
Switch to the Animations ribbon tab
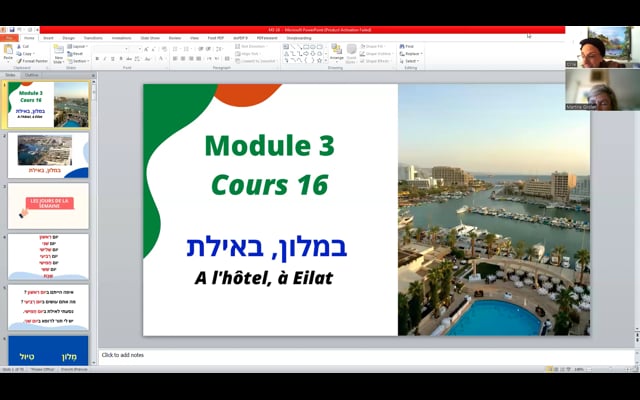(122, 38)
